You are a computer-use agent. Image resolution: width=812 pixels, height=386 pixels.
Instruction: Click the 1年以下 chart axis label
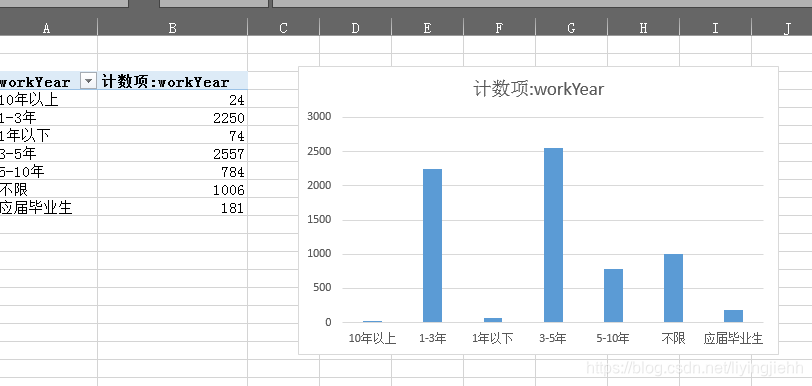point(493,339)
